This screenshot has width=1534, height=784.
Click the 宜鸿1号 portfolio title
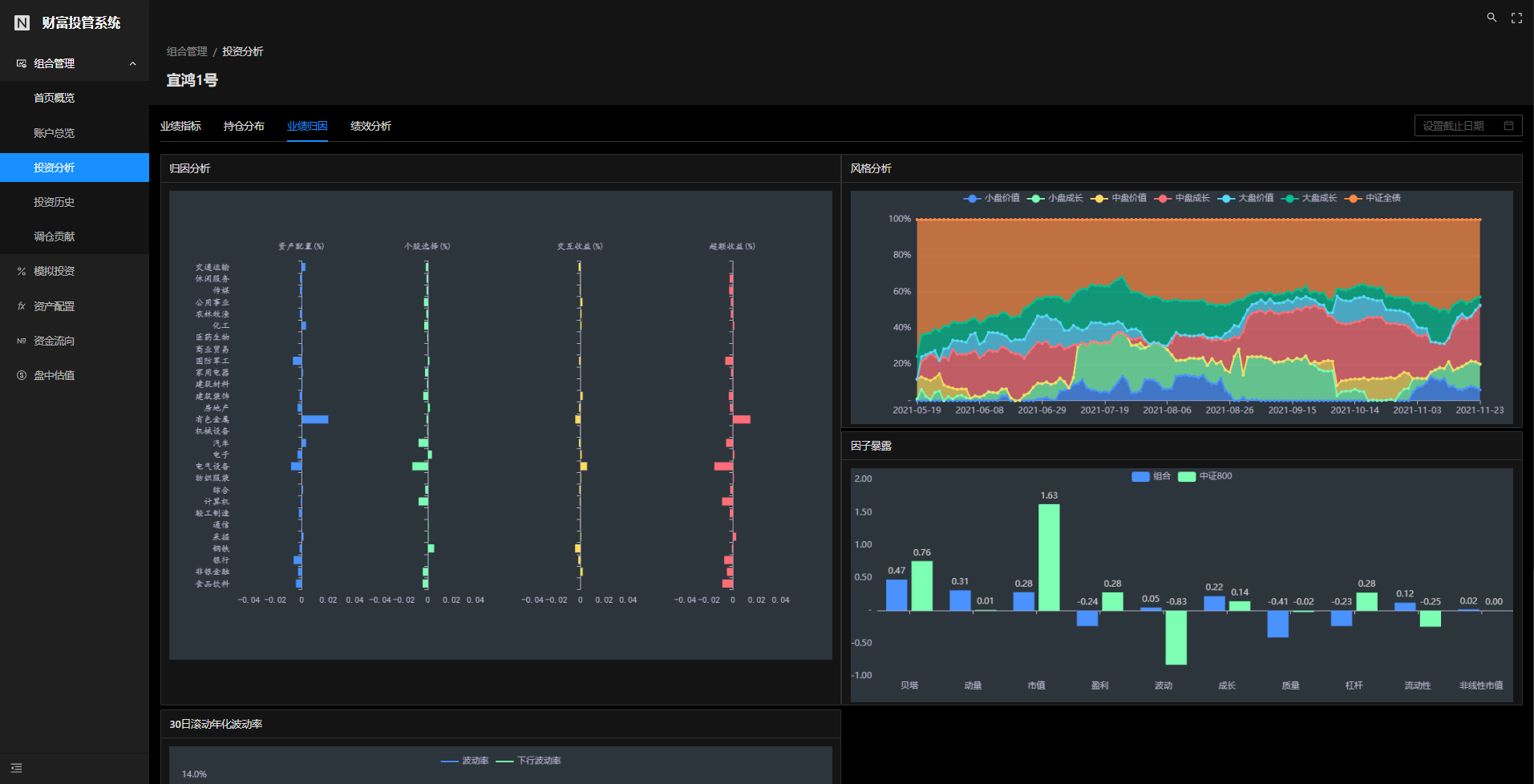(192, 80)
